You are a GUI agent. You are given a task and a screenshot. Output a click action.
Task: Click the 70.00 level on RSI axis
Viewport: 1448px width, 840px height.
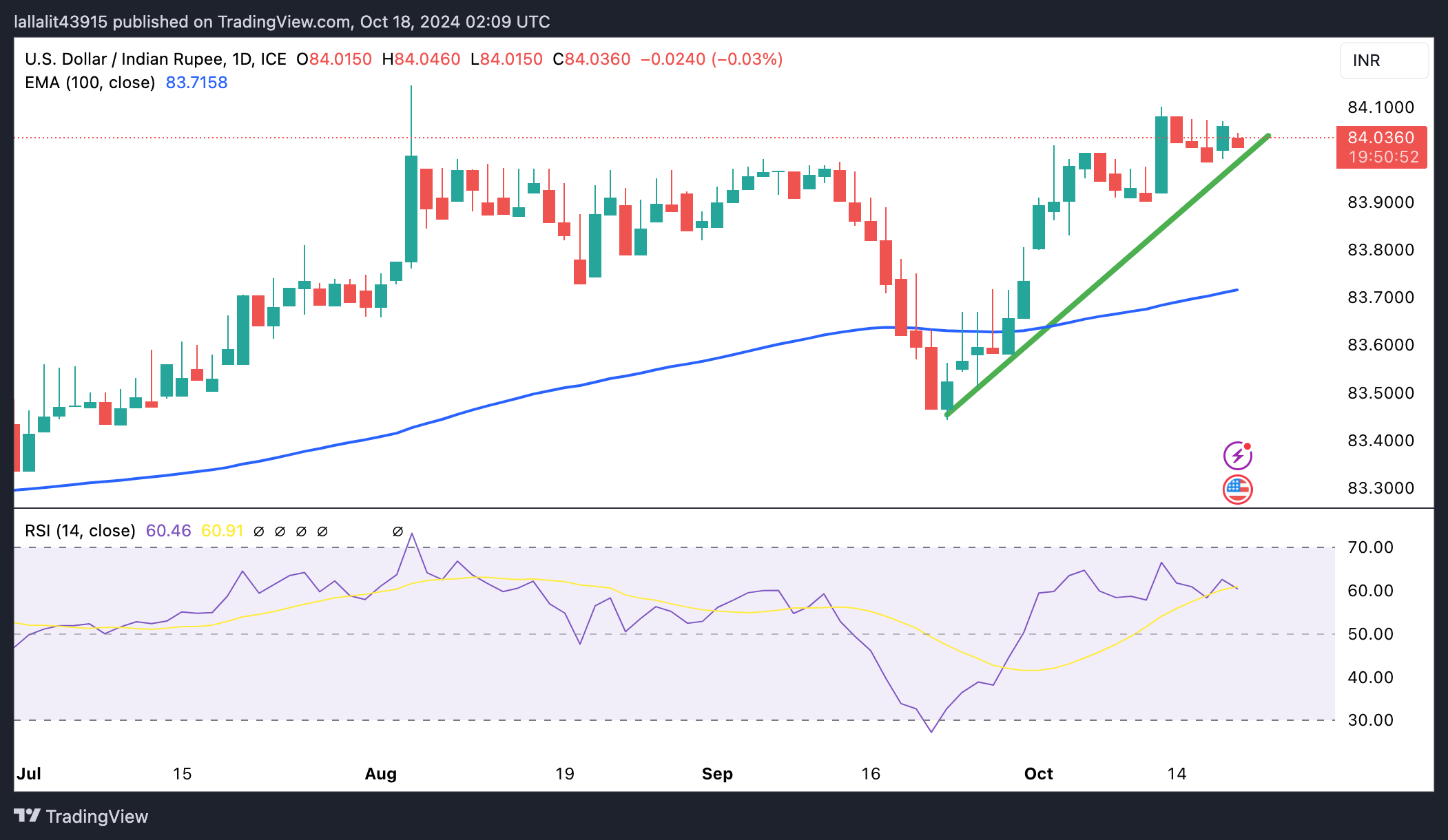[1370, 547]
